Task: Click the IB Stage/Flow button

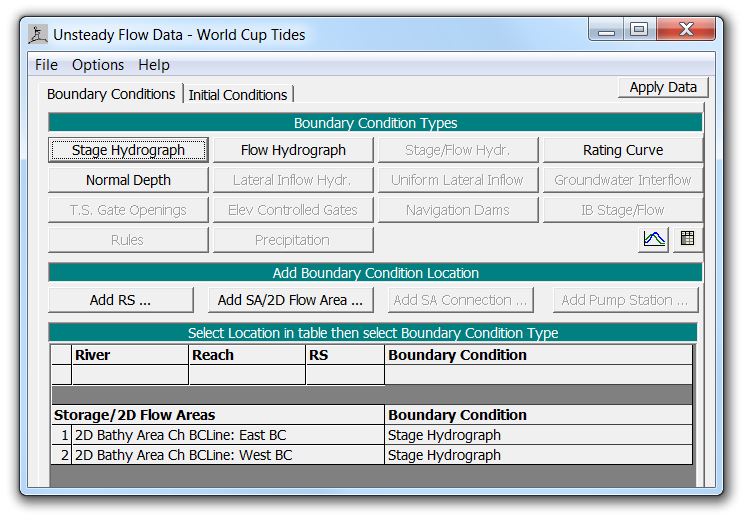Action: point(623,211)
